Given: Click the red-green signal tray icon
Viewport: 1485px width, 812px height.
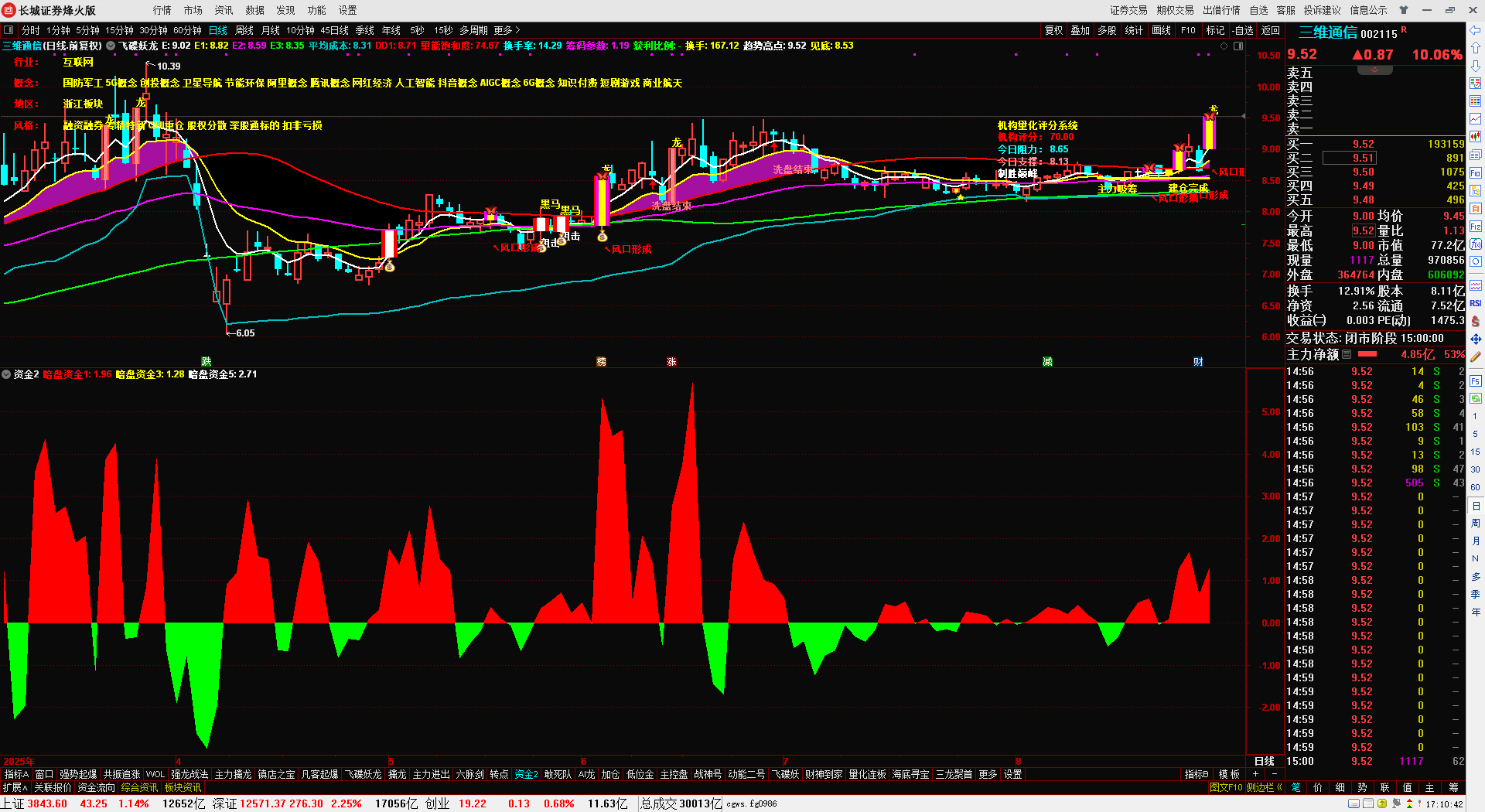Looking at the screenshot, I should coord(1409,803).
